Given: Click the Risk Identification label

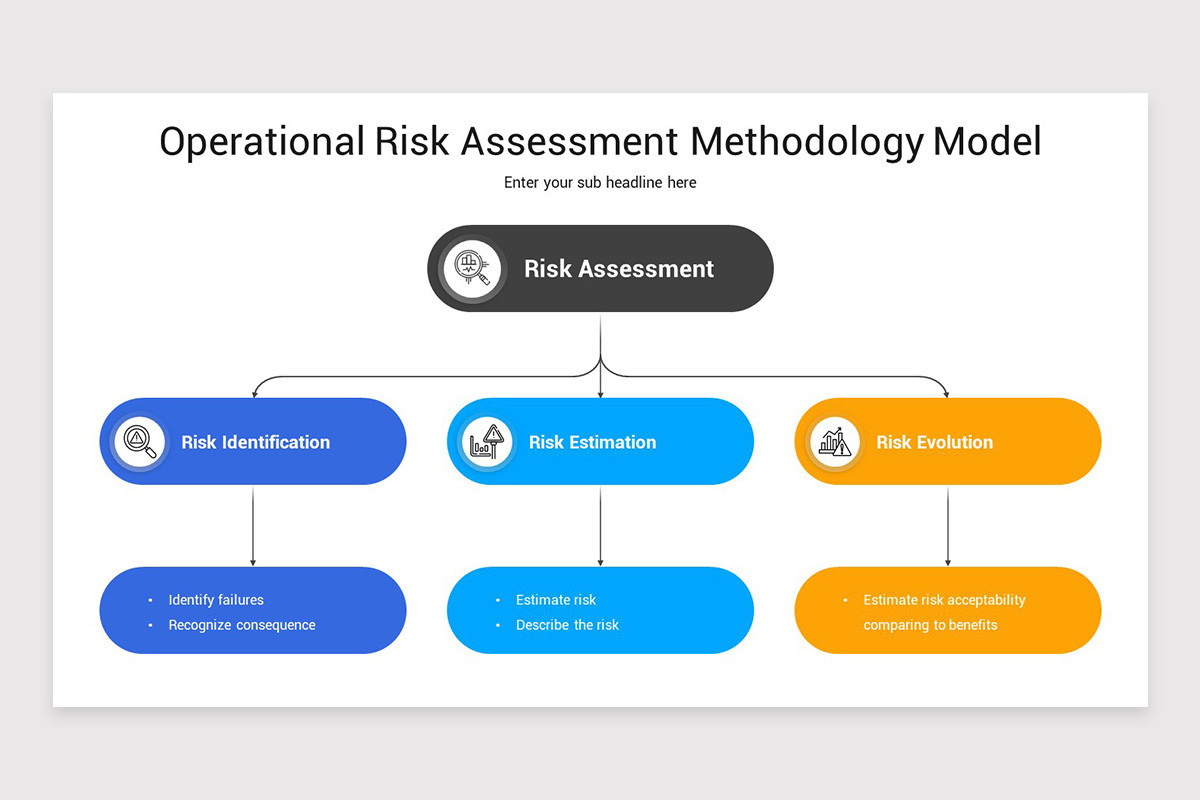Looking at the screenshot, I should (255, 442).
